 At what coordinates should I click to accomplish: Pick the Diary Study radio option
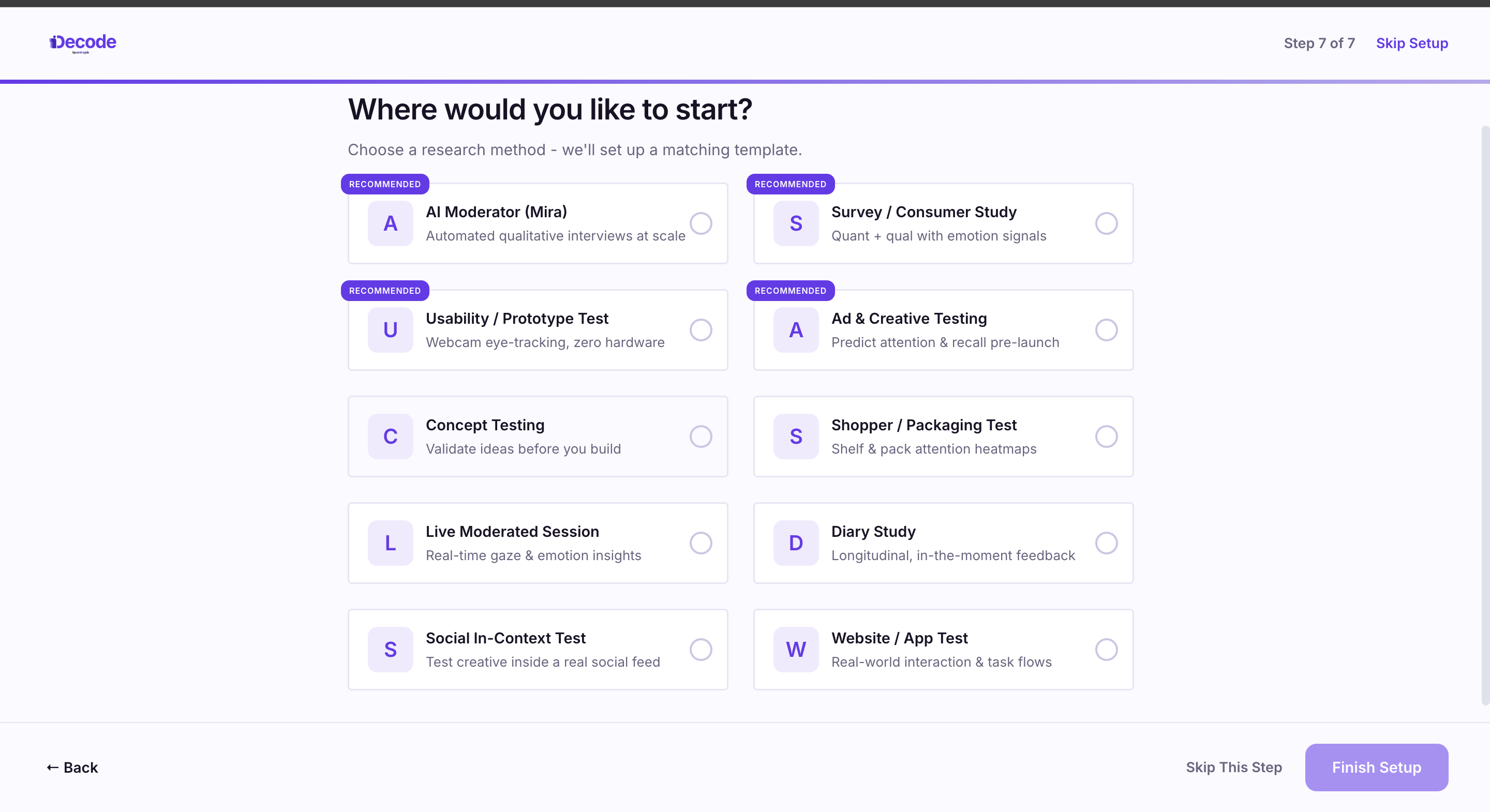(x=1106, y=543)
